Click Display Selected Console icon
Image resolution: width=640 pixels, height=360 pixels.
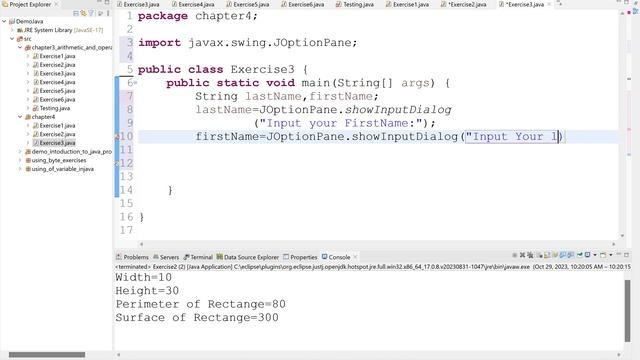click(x=587, y=255)
